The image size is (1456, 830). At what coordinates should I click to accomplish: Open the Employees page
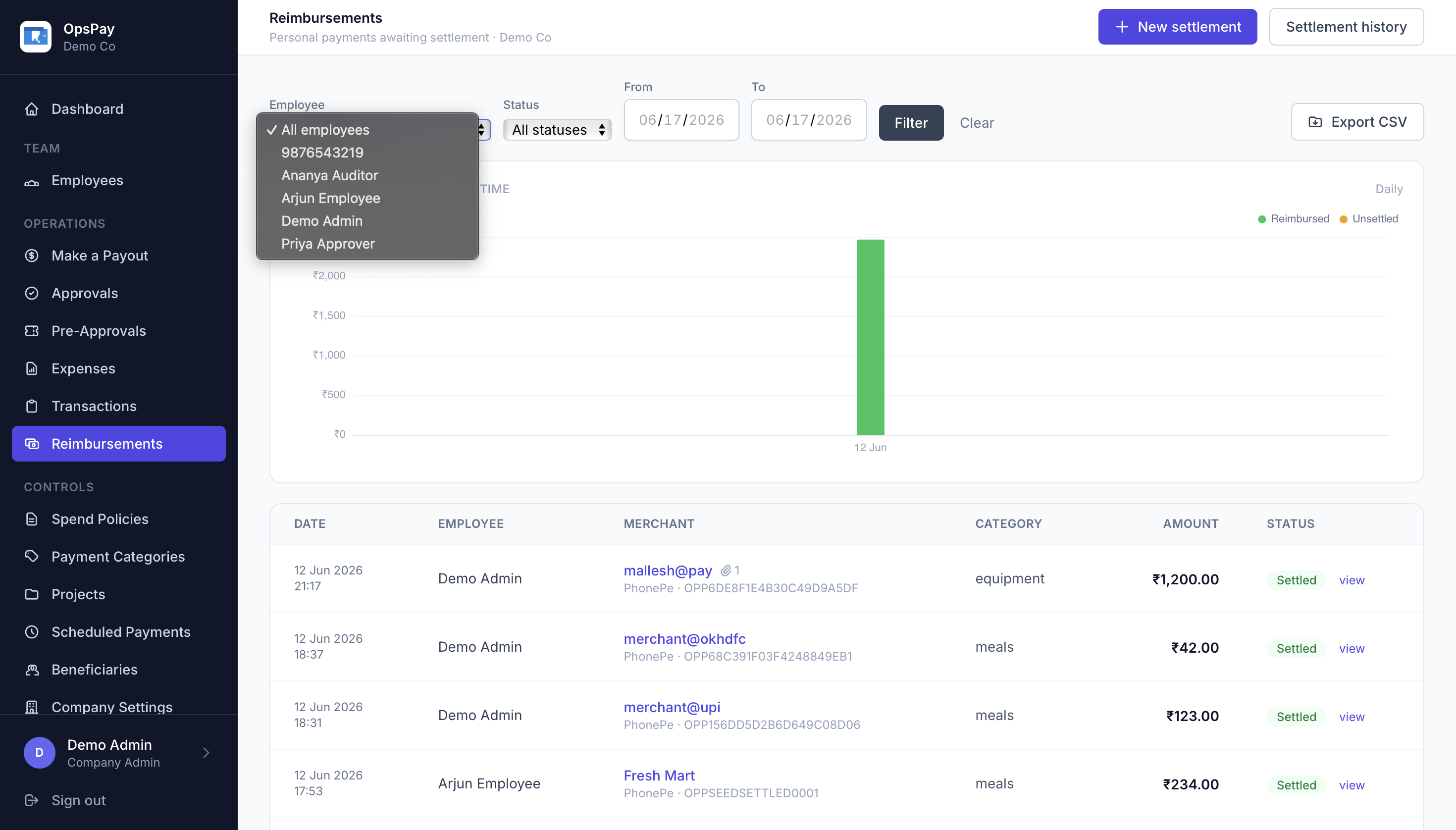[x=118, y=181]
